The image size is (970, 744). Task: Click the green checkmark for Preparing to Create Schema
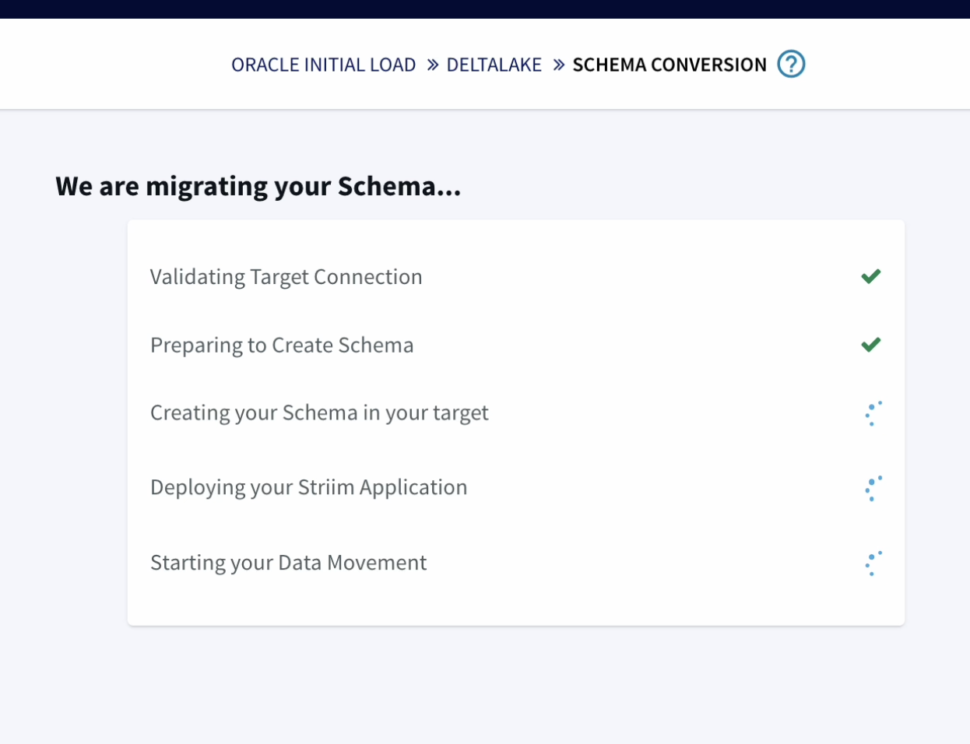click(x=871, y=344)
